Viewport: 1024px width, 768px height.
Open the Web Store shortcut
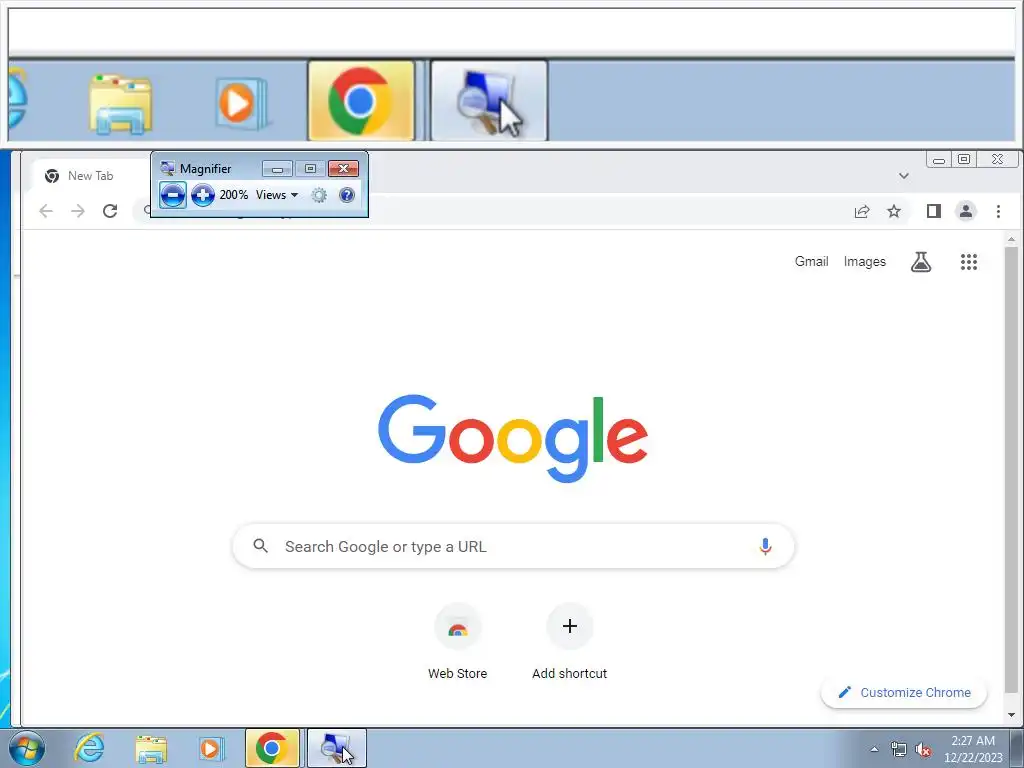(x=457, y=643)
